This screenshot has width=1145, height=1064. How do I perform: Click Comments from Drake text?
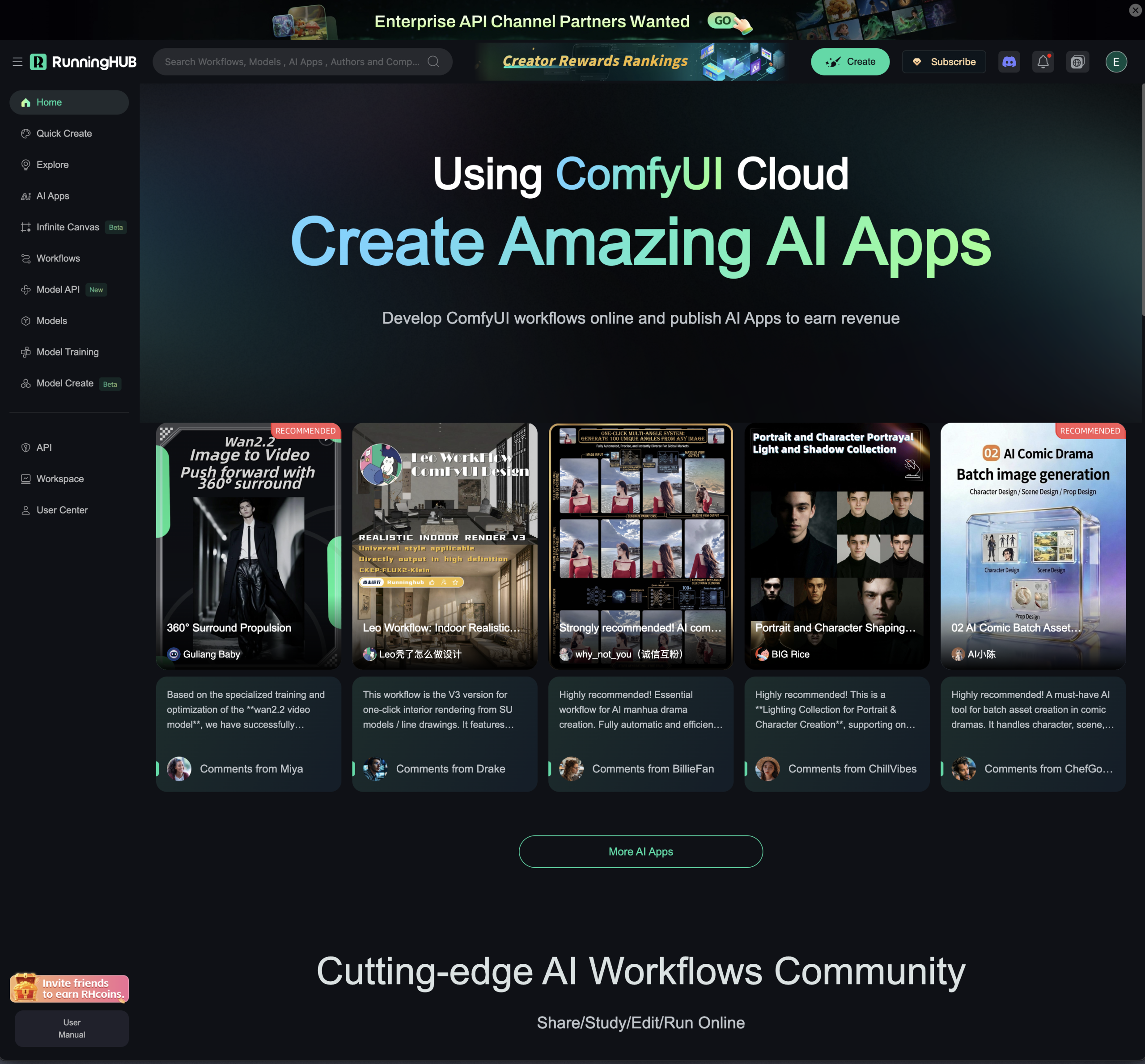pyautogui.click(x=451, y=769)
